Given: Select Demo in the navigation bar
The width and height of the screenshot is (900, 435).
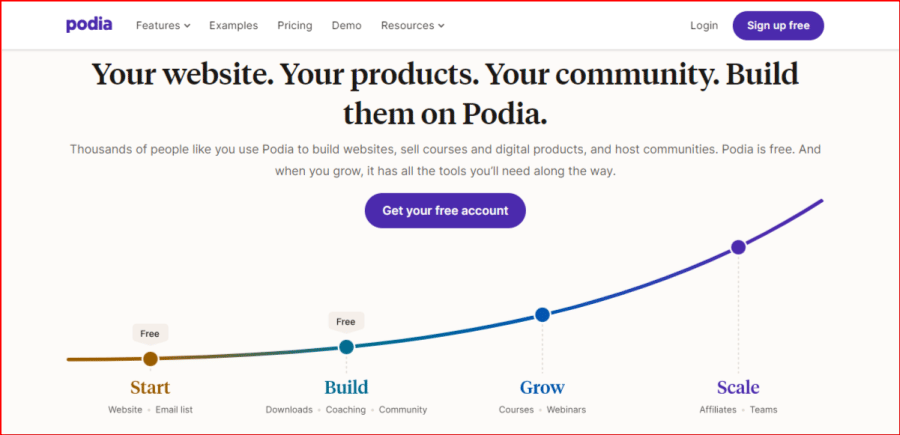Looking at the screenshot, I should (347, 25).
